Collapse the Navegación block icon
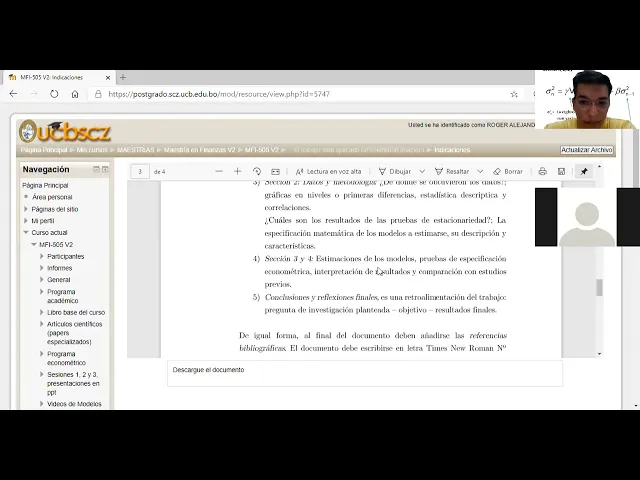 [96, 169]
